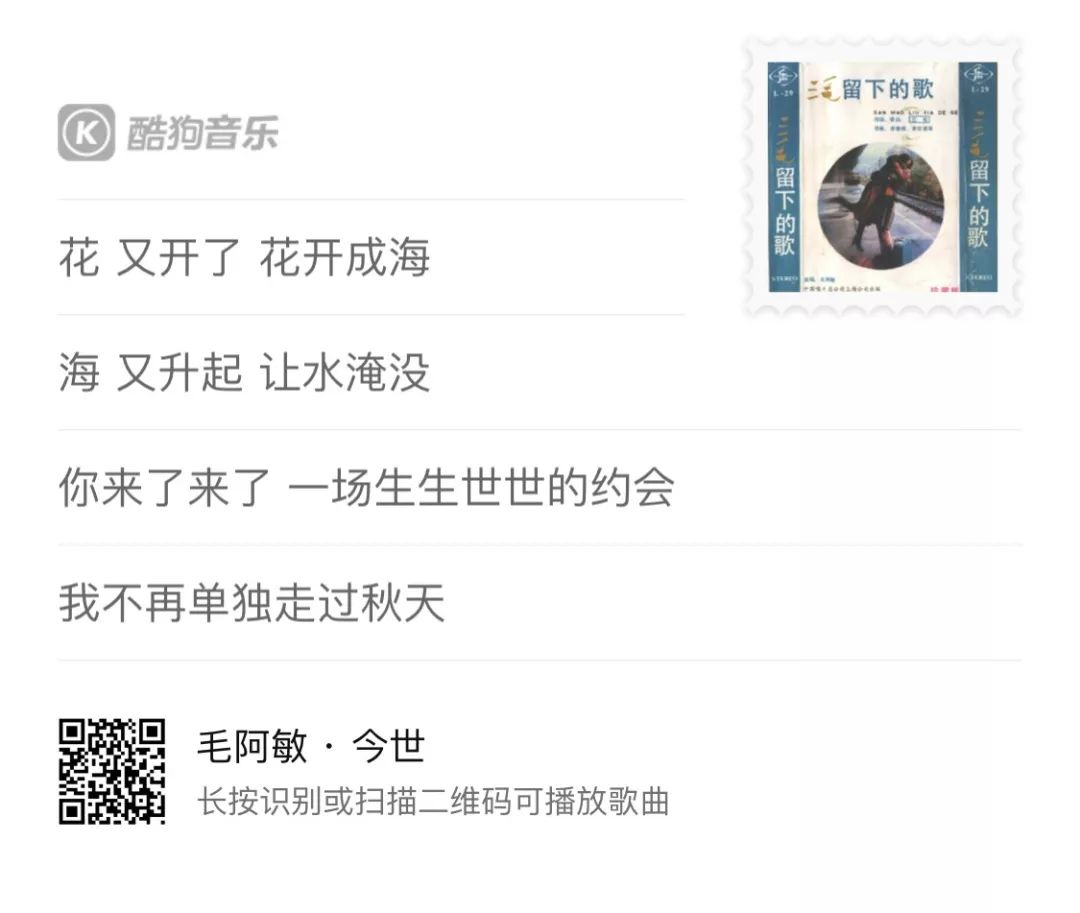Screen dimensions: 1080x913
Task: Click the top-right logo on album cover
Action: click(978, 74)
